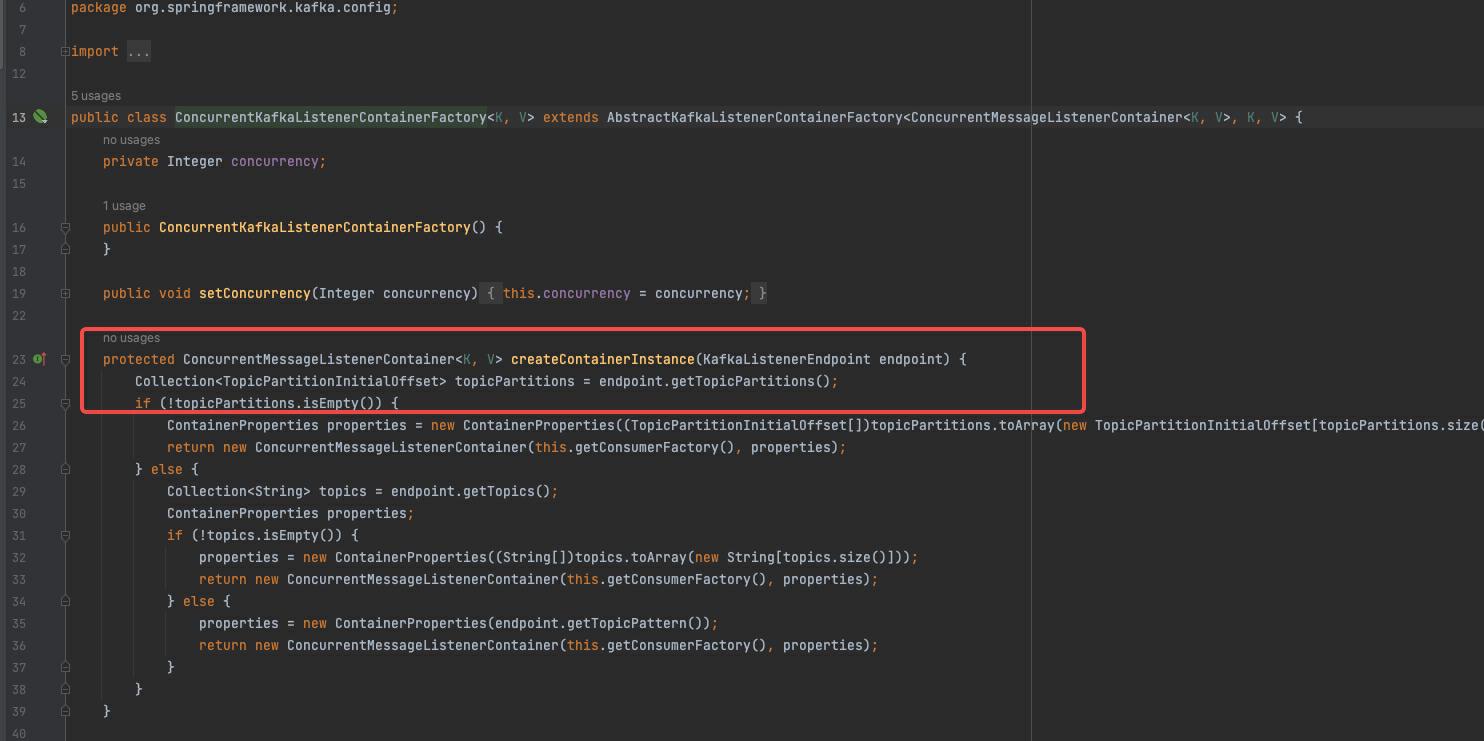Viewport: 1484px width, 741px height.
Task: Open the '5 usages' hint above the class
Action: click(96, 96)
